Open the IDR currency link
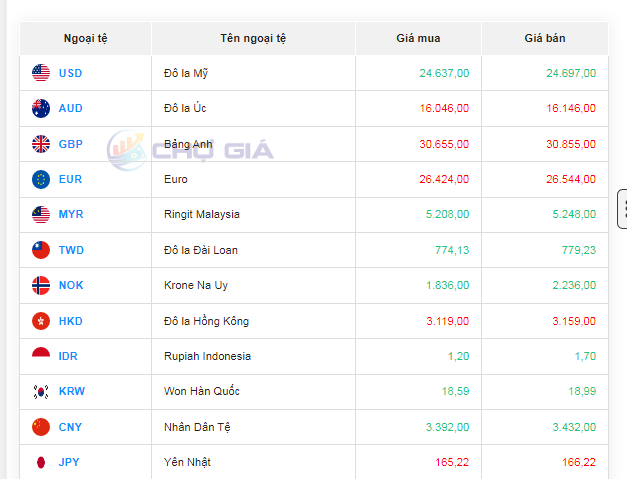 [x=70, y=356]
